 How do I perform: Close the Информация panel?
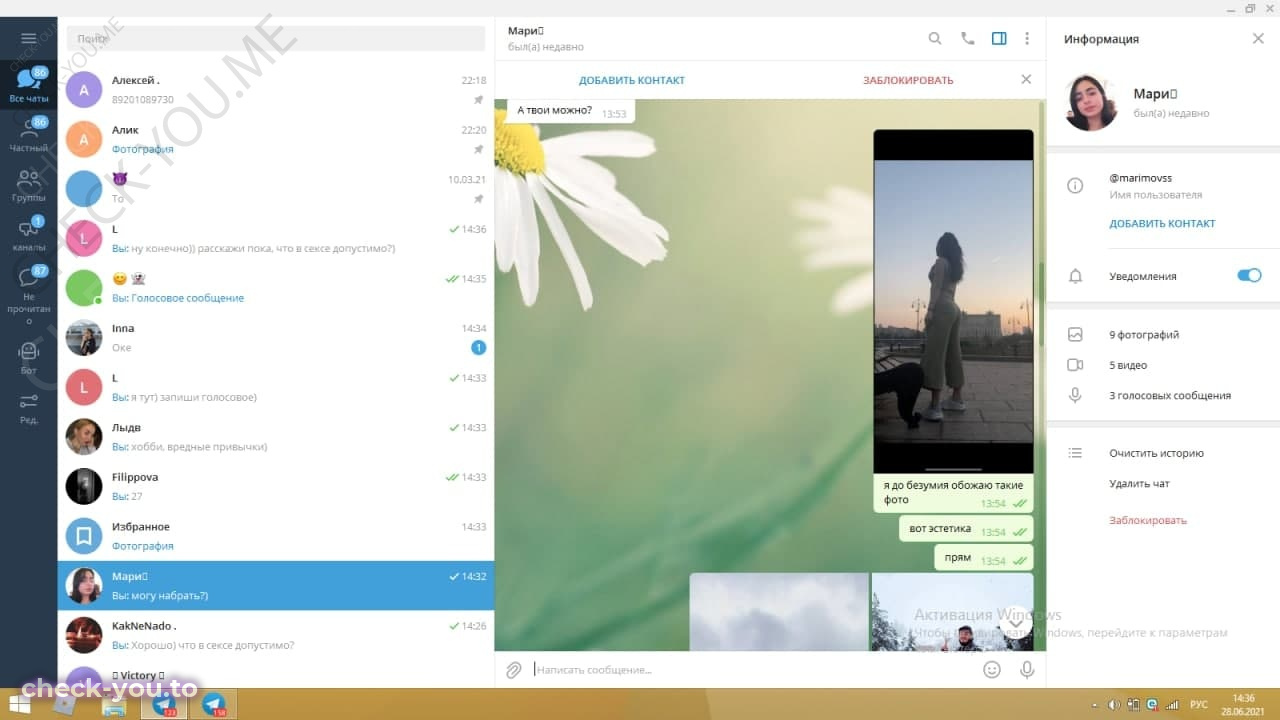[1258, 38]
